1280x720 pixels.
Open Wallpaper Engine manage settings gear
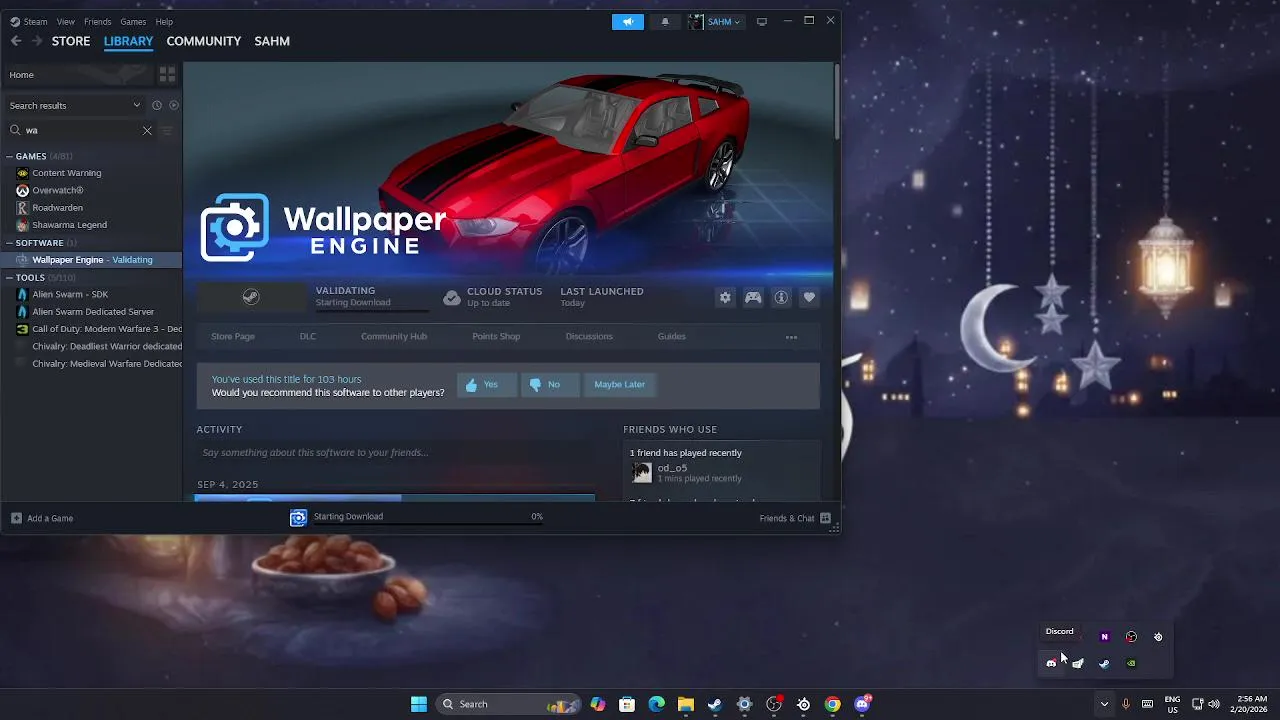pos(725,297)
